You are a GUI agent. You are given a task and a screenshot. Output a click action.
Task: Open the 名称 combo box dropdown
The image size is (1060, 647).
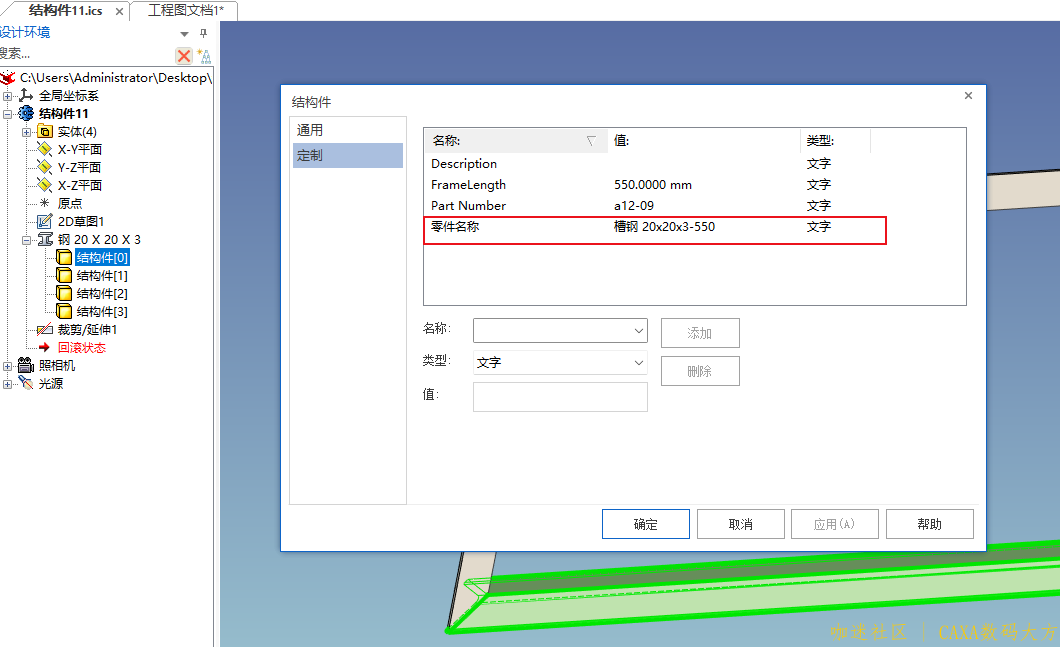[638, 331]
